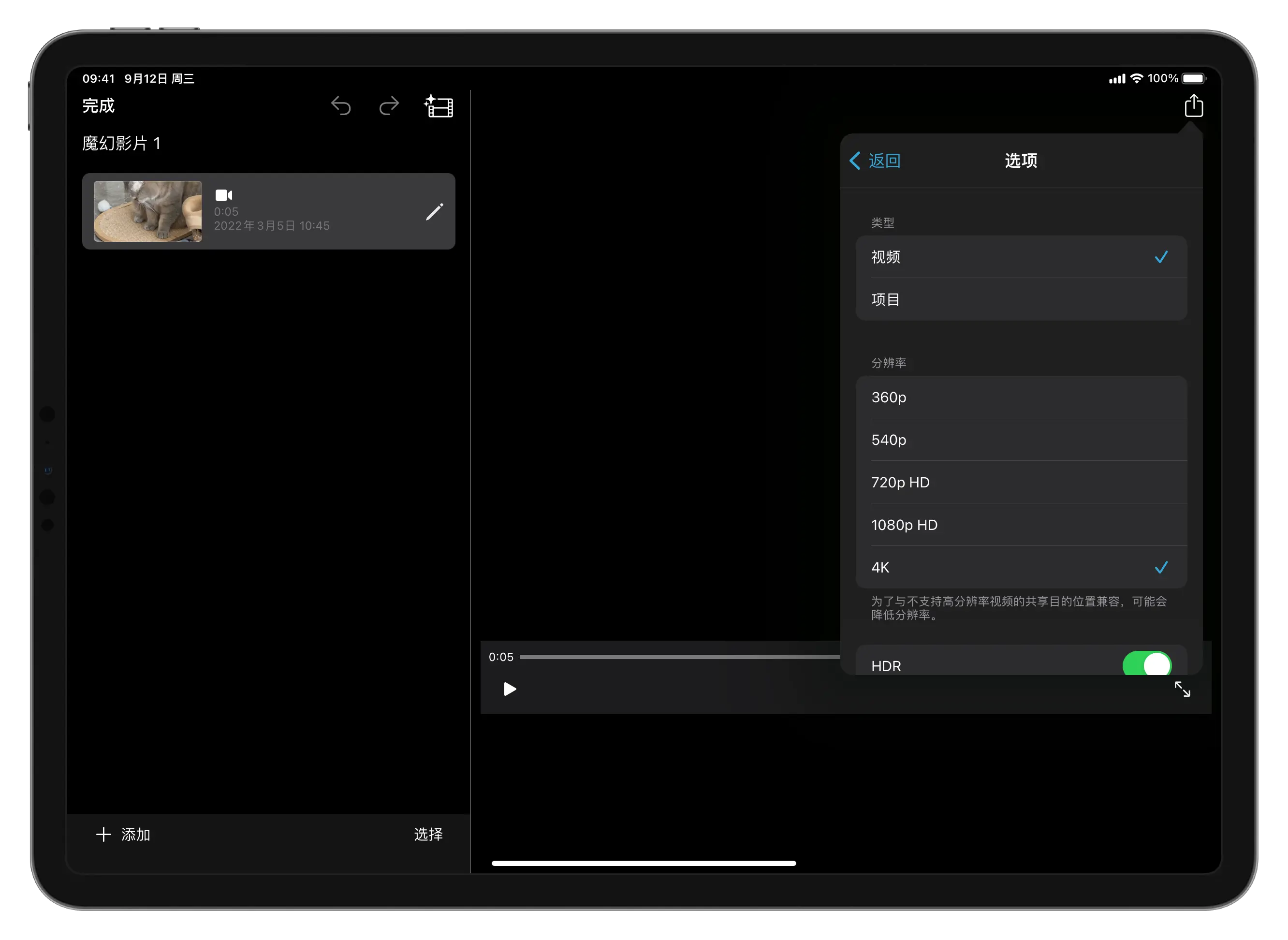The image size is (1288, 940).
Task: Go back with 返回 button
Action: [x=875, y=161]
